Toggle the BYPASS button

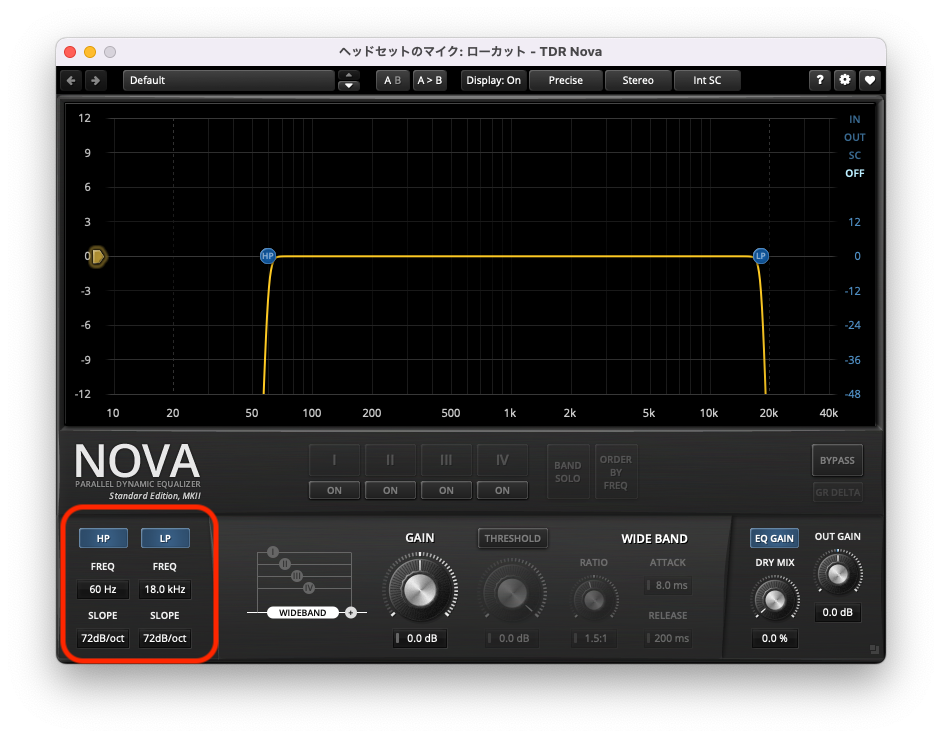pos(837,460)
